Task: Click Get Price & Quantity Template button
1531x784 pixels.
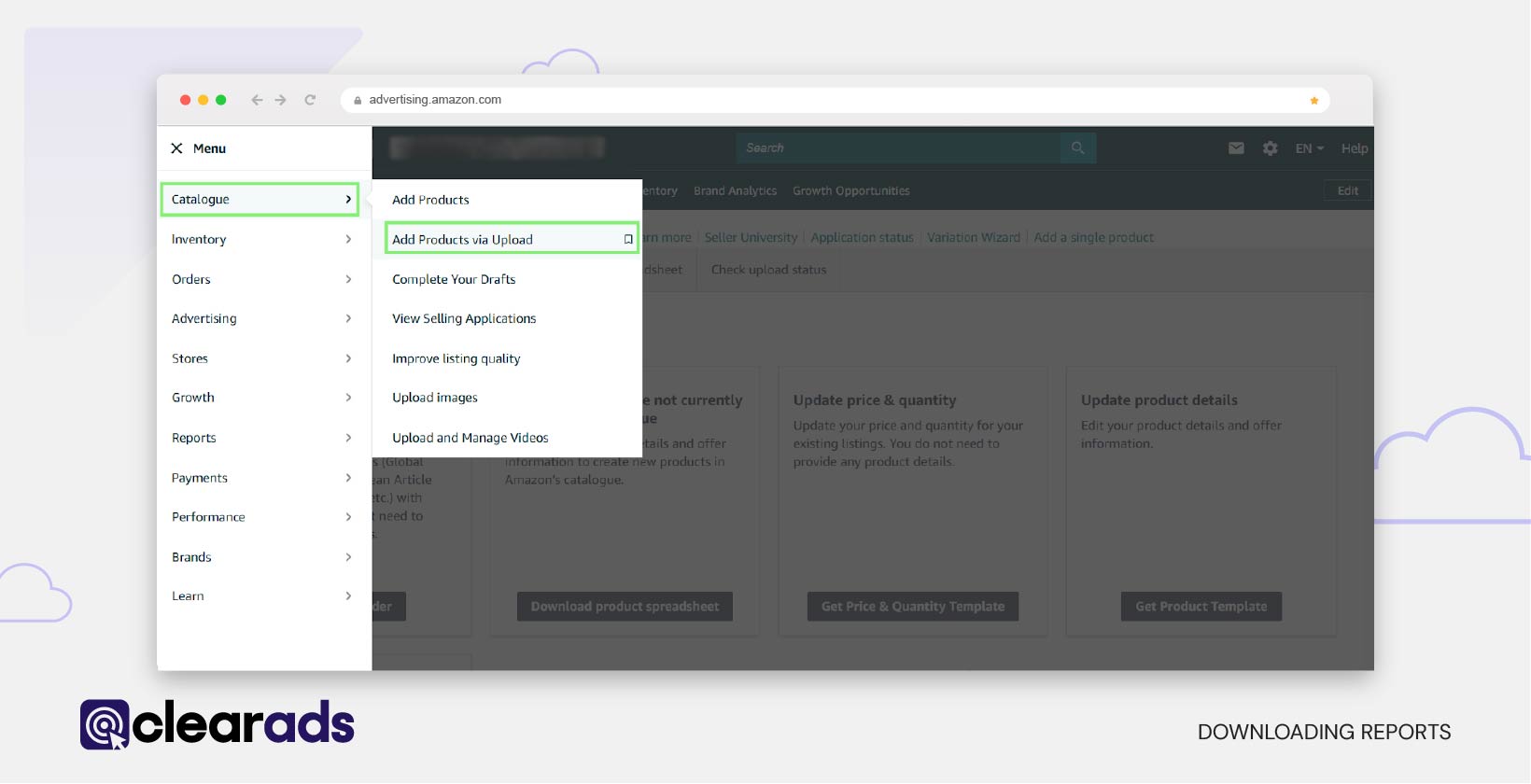Action: click(913, 607)
